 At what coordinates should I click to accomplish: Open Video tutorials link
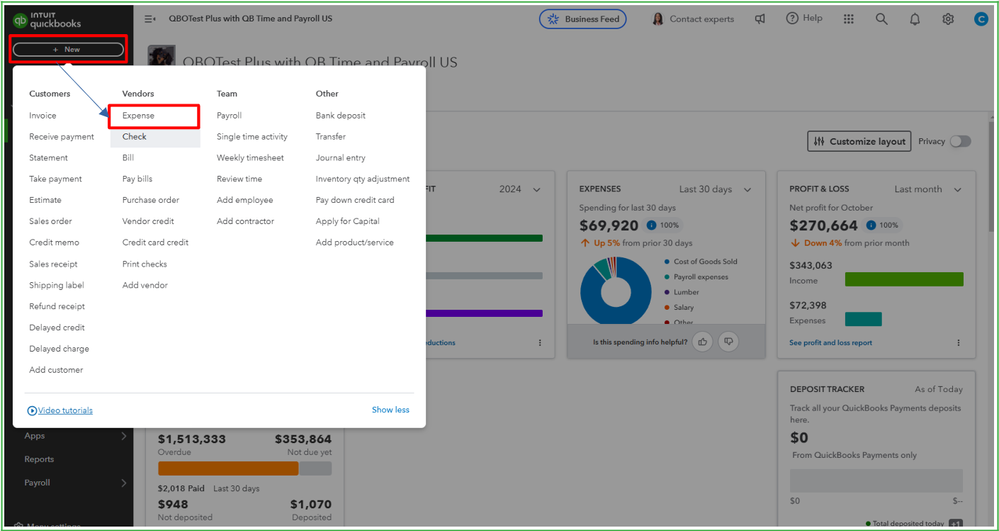tap(65, 411)
